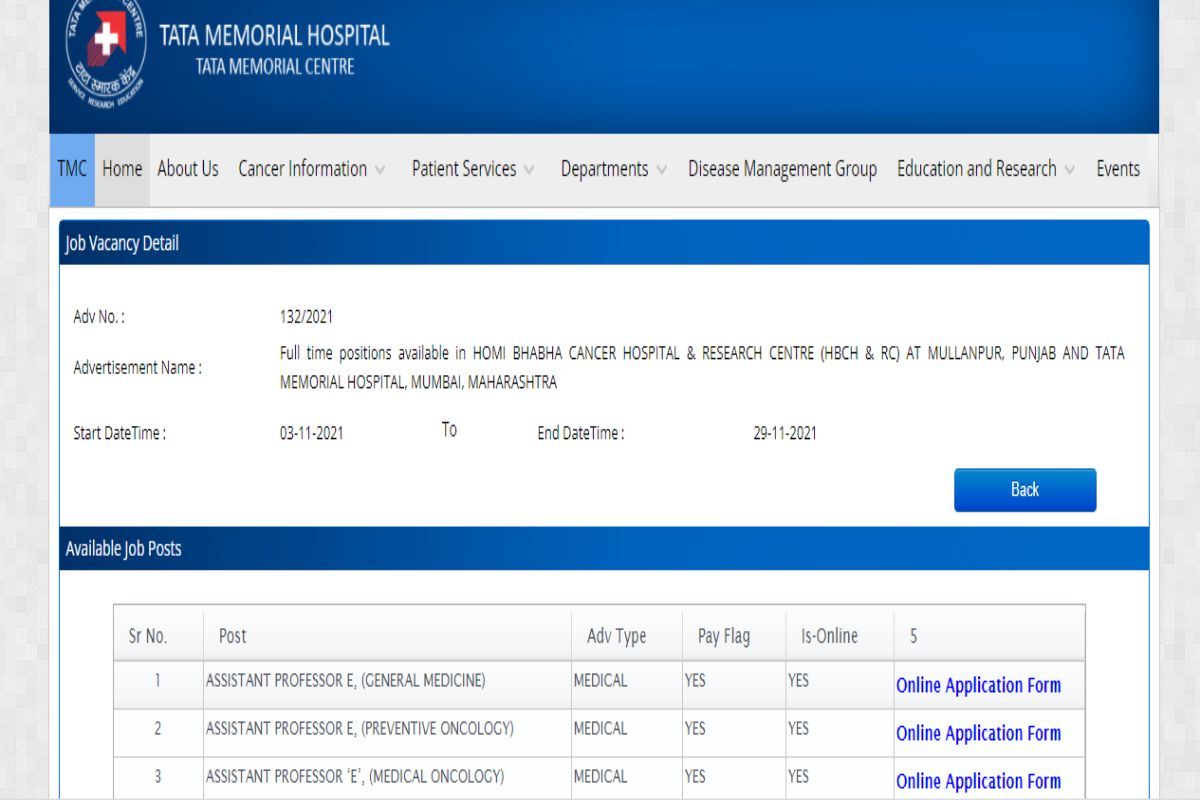This screenshot has width=1200, height=800.
Task: Expand the Departments dropdown menu
Action: (x=613, y=169)
